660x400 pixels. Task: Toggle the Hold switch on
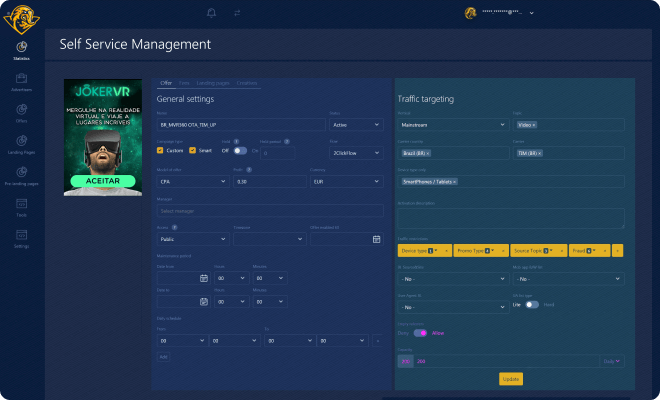[240, 150]
